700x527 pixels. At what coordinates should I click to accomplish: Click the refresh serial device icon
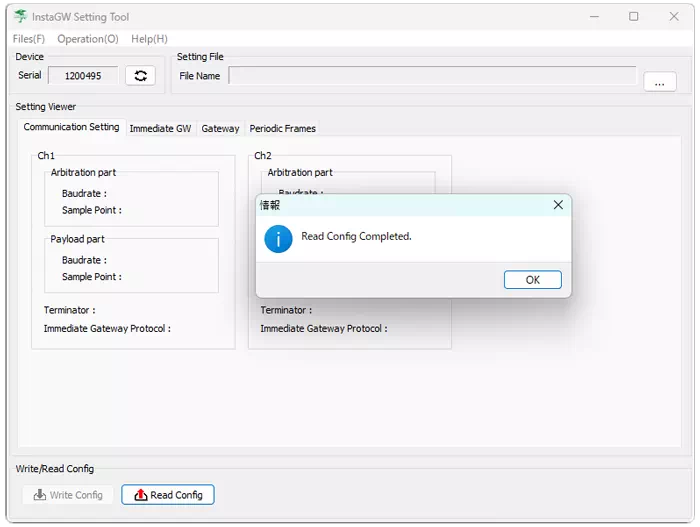[x=140, y=76]
